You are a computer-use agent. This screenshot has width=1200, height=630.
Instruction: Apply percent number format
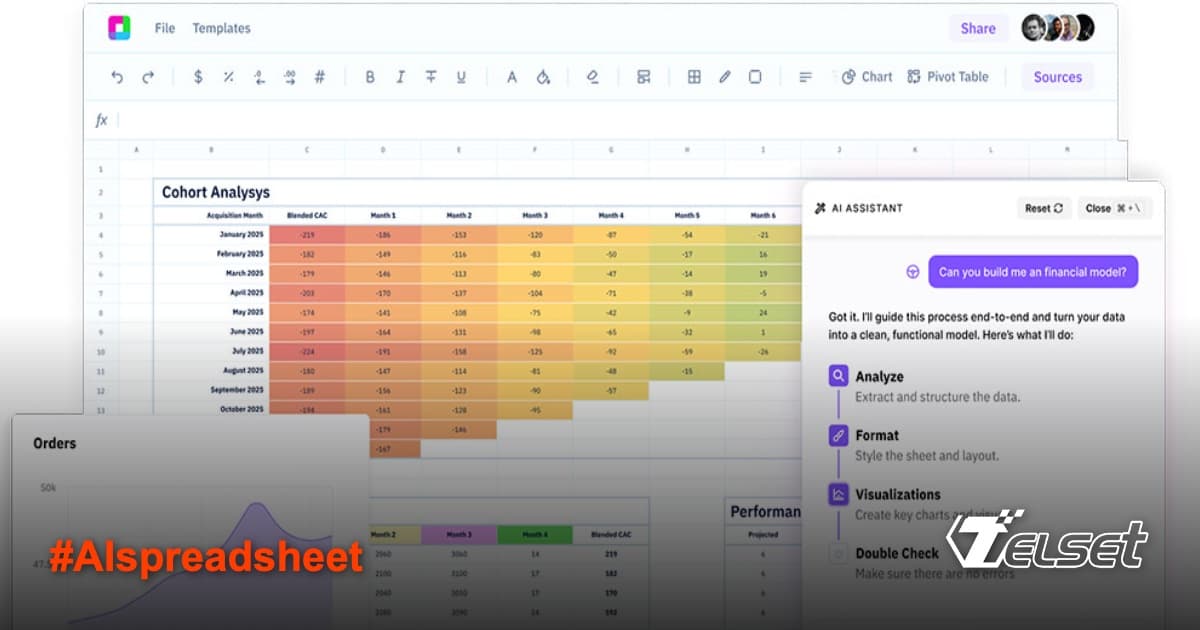pos(228,77)
